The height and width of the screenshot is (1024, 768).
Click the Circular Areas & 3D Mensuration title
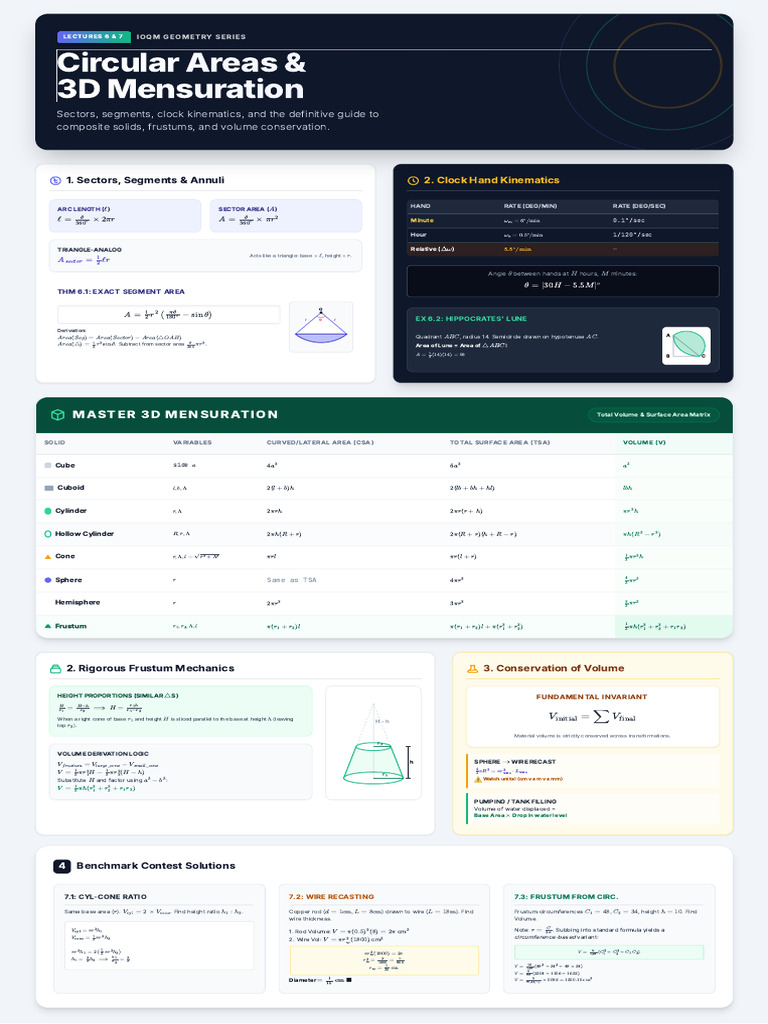[x=181, y=76]
